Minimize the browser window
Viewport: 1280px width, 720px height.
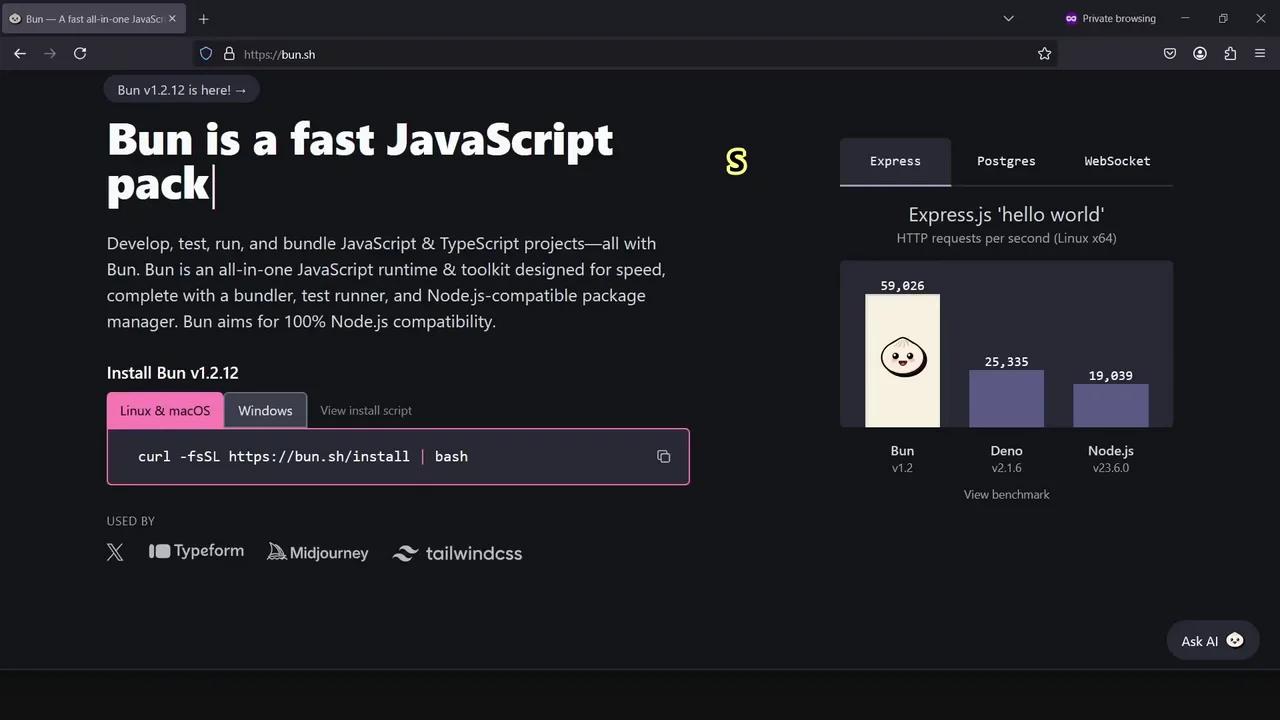[x=1185, y=19]
